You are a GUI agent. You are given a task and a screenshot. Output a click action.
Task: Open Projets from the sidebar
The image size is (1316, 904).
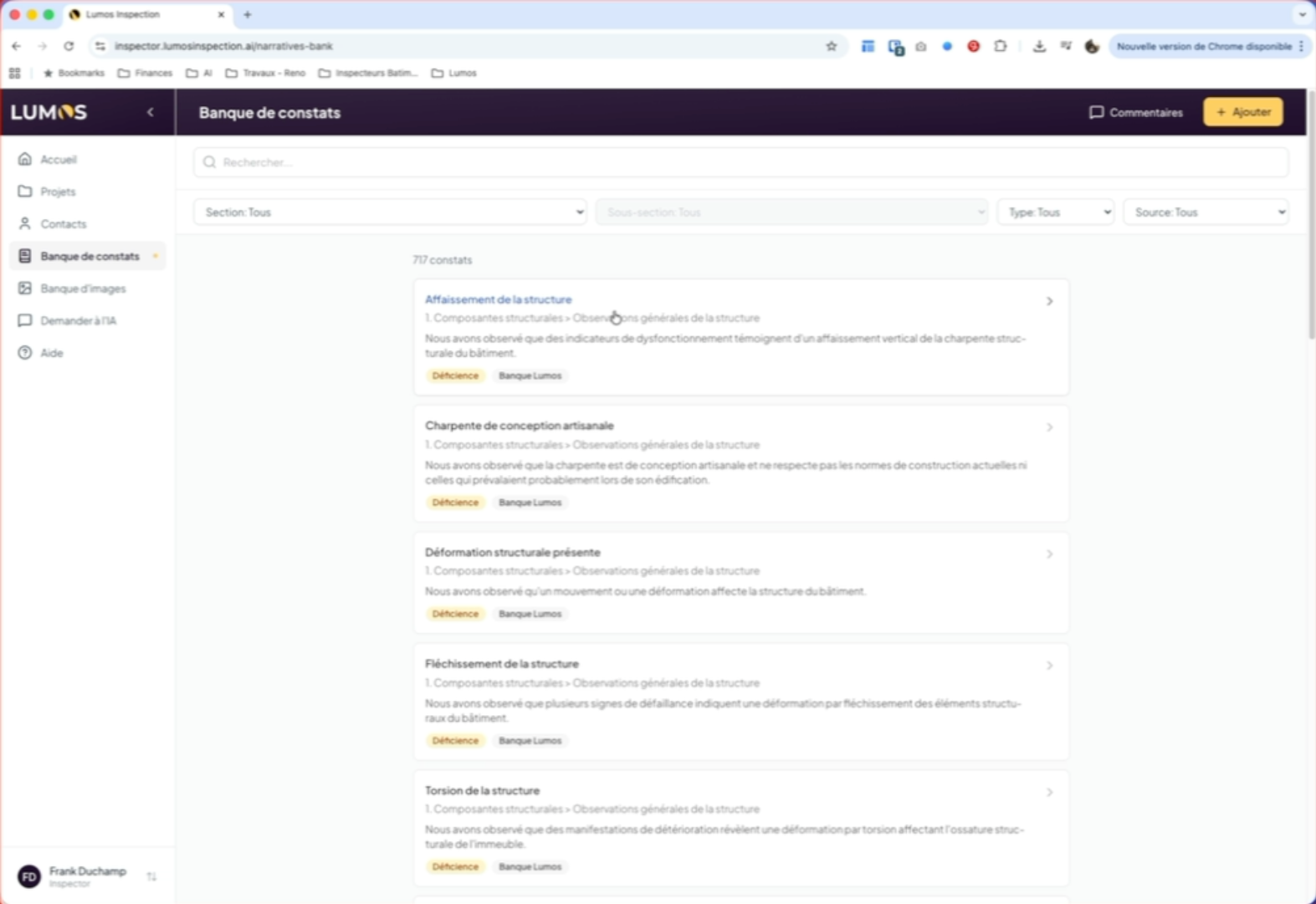click(57, 192)
